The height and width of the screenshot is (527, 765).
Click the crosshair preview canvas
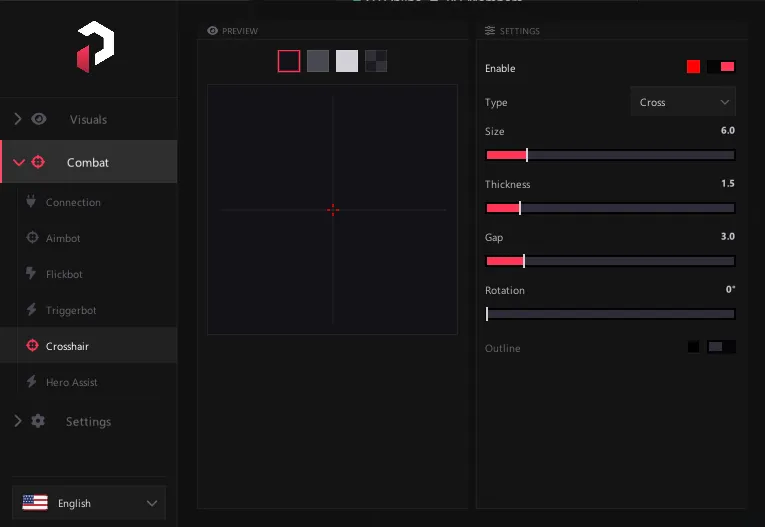[x=332, y=209]
